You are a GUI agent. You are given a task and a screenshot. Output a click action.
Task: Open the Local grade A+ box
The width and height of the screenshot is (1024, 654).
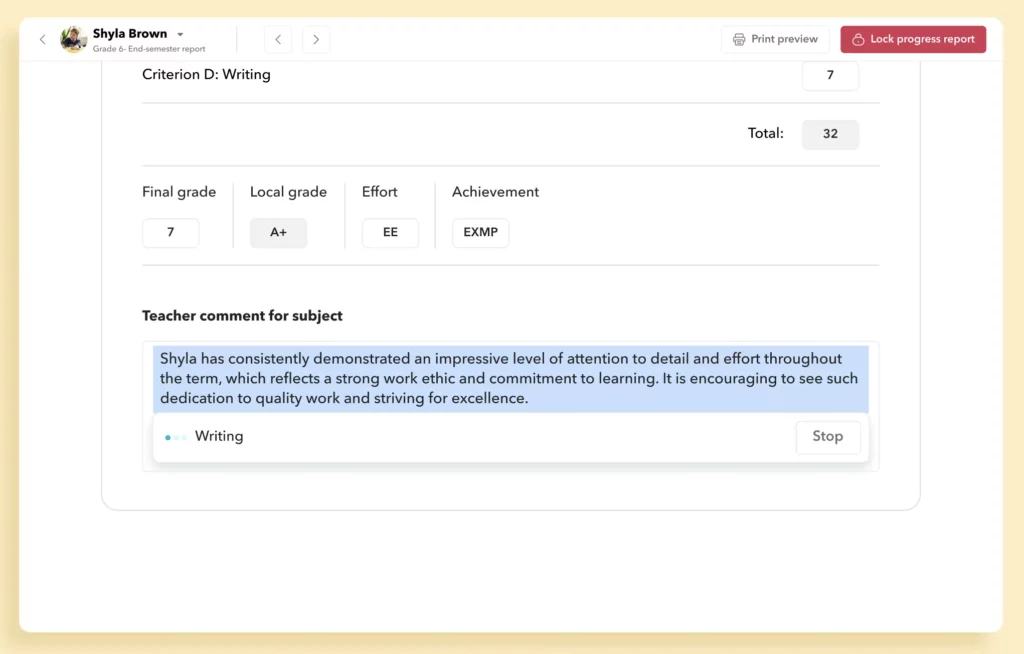[278, 233]
